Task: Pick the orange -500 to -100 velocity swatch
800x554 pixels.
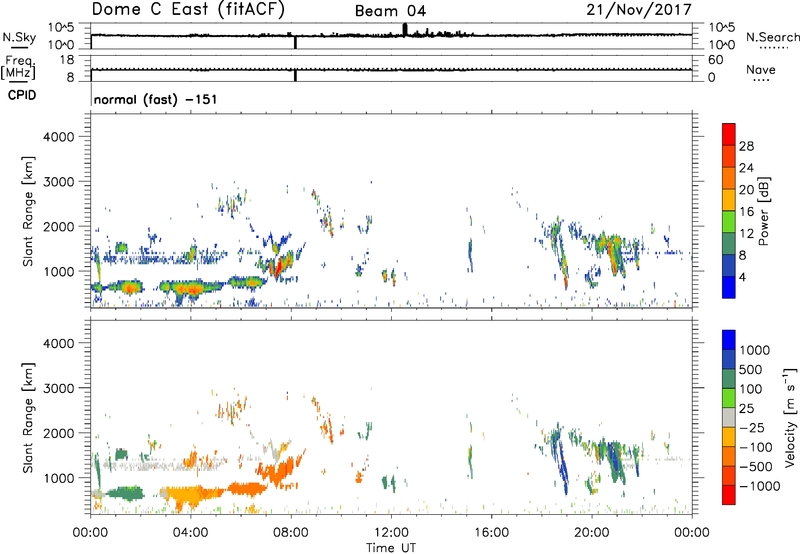Action: [x=729, y=456]
